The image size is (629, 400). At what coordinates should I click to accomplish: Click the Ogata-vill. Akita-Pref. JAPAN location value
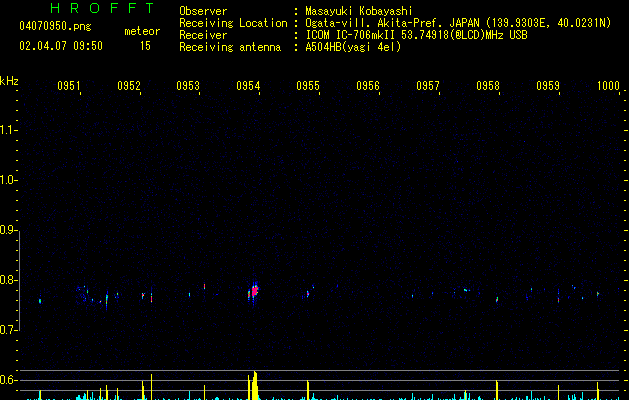point(458,23)
